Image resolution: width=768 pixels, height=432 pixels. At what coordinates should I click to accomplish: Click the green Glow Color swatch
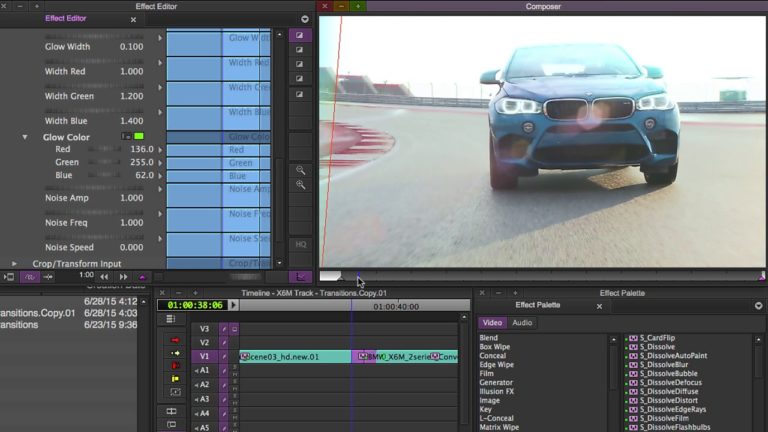tap(139, 136)
